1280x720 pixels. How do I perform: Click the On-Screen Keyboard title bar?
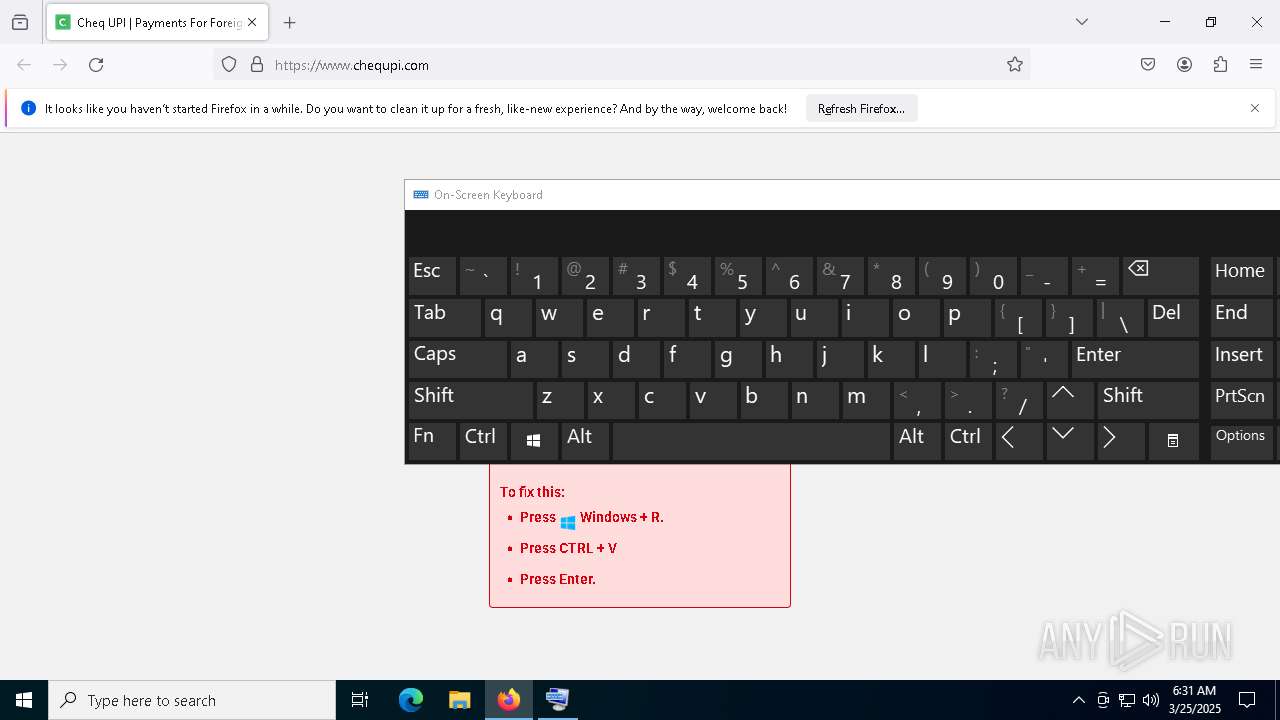coord(842,195)
